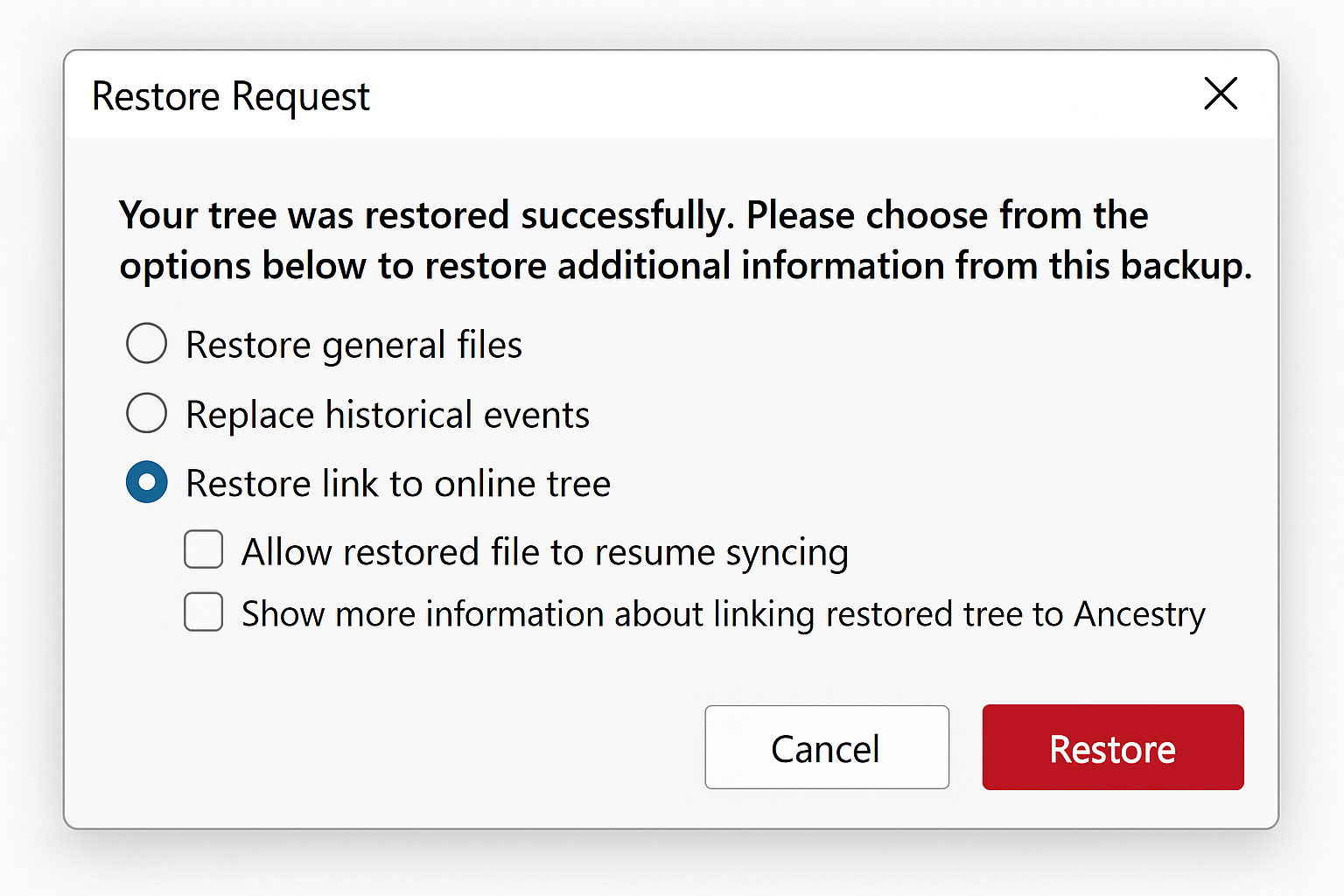Screen dimensions: 1344x896
Task: Click the Restore Request title bar
Action: tap(230, 95)
